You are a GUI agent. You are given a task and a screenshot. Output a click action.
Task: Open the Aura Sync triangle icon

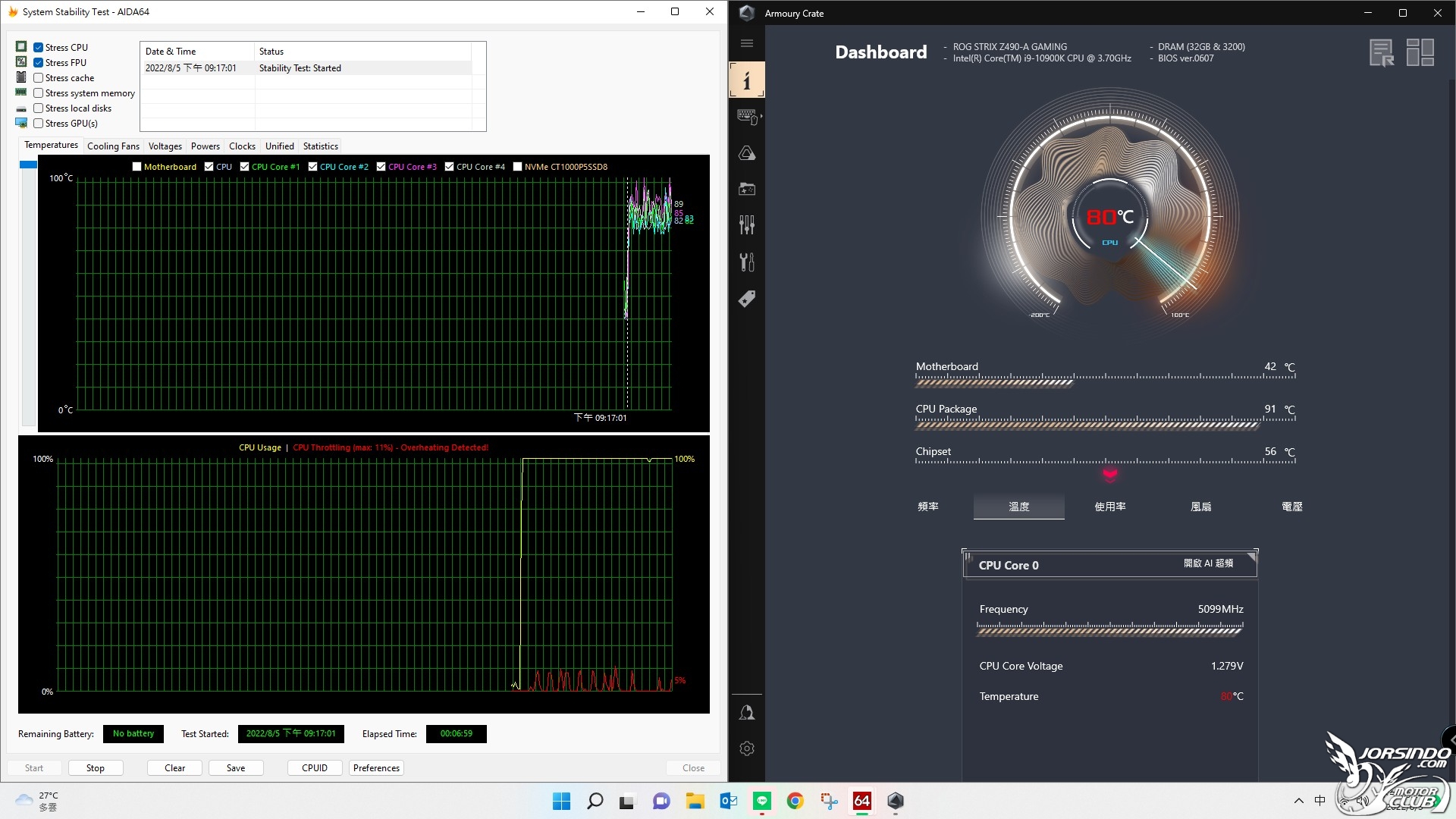[x=747, y=153]
